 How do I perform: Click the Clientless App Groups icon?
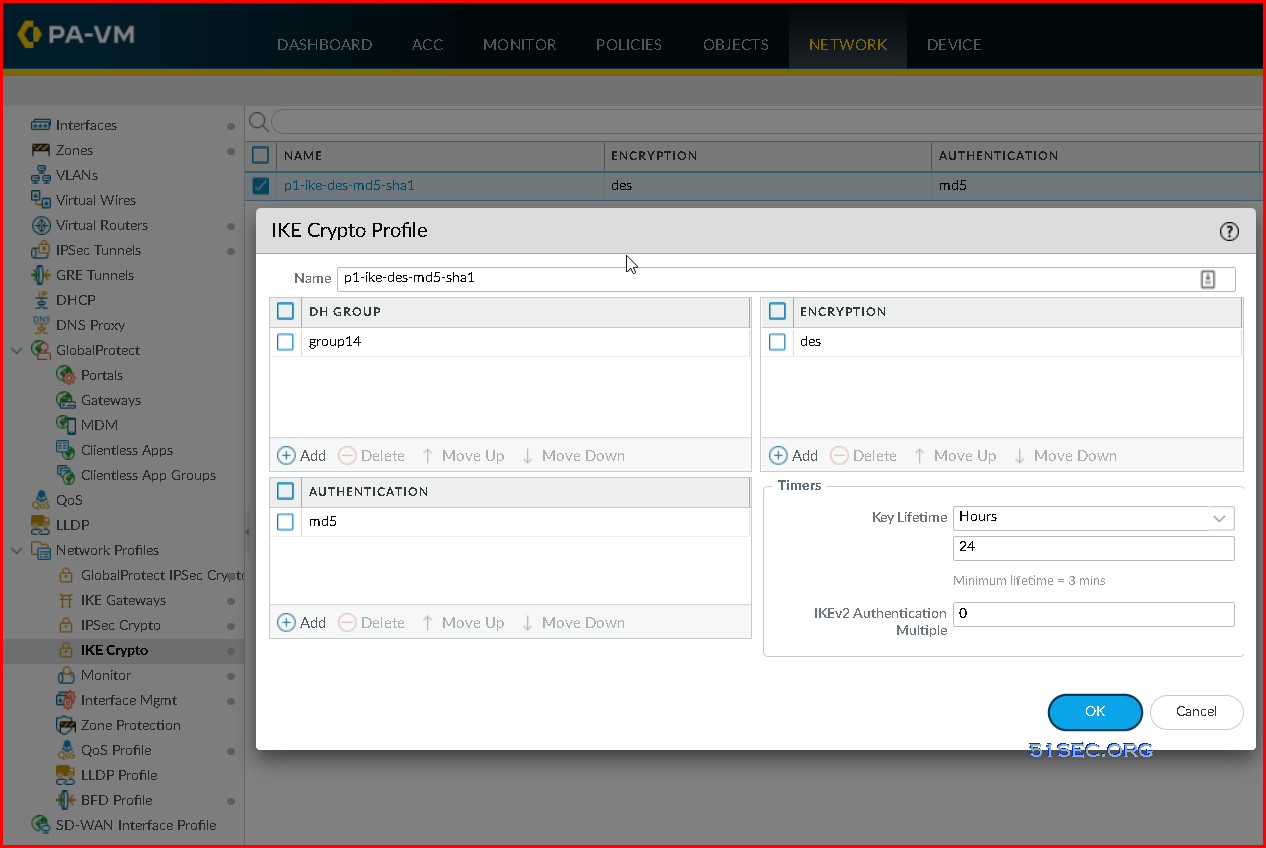(x=66, y=475)
